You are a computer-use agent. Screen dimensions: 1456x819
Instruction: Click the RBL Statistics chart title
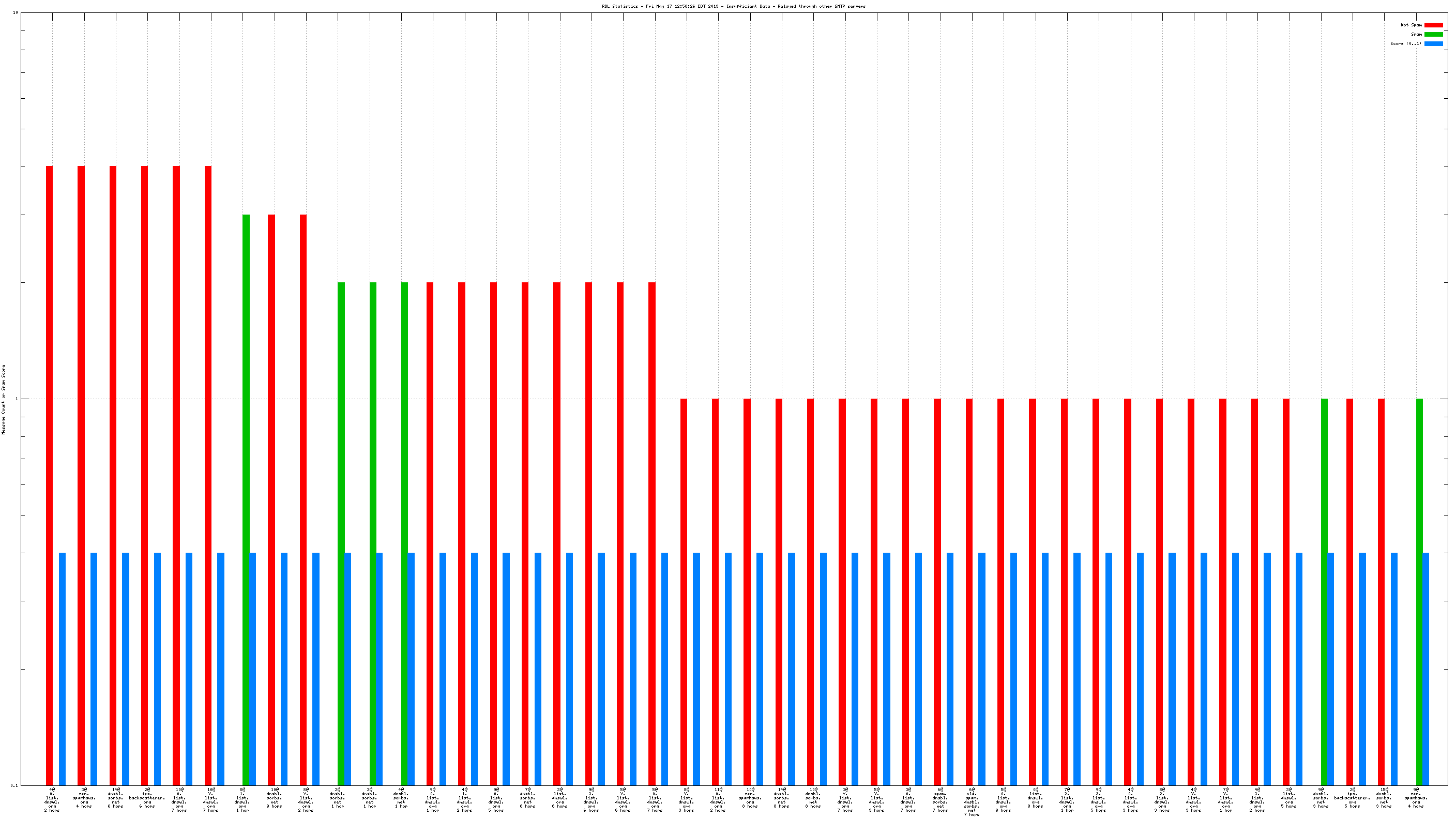point(733,6)
